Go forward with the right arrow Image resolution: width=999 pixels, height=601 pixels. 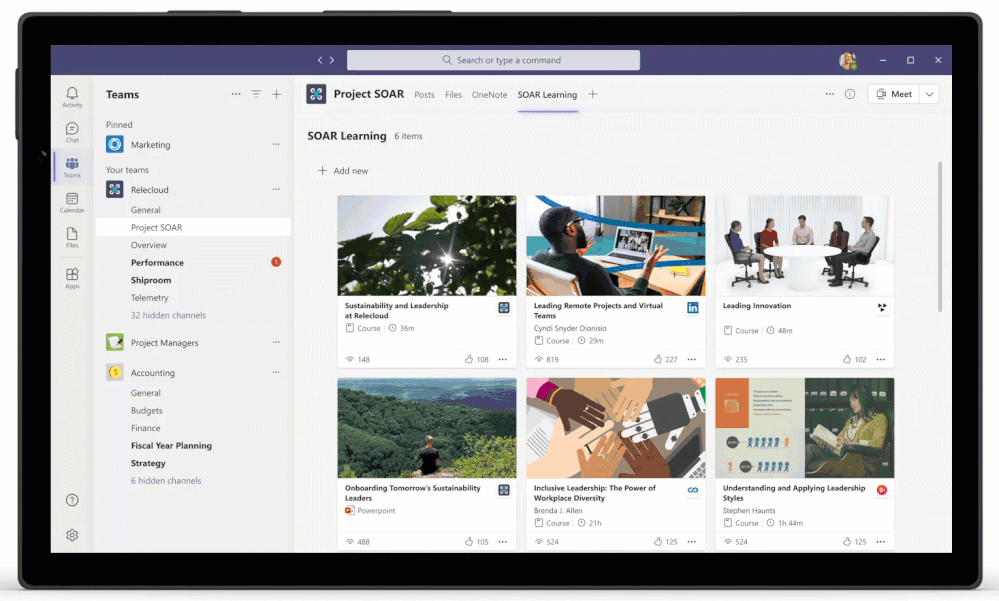(332, 60)
